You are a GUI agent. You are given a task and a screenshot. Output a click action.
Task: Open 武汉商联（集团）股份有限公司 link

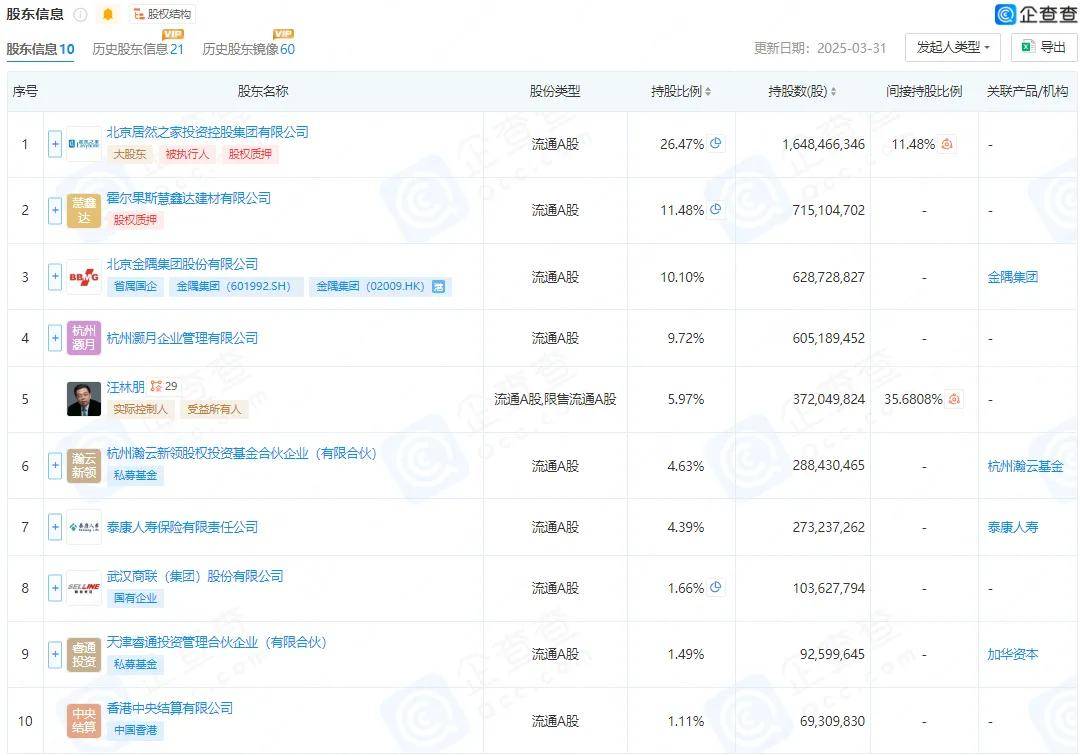pyautogui.click(x=195, y=576)
